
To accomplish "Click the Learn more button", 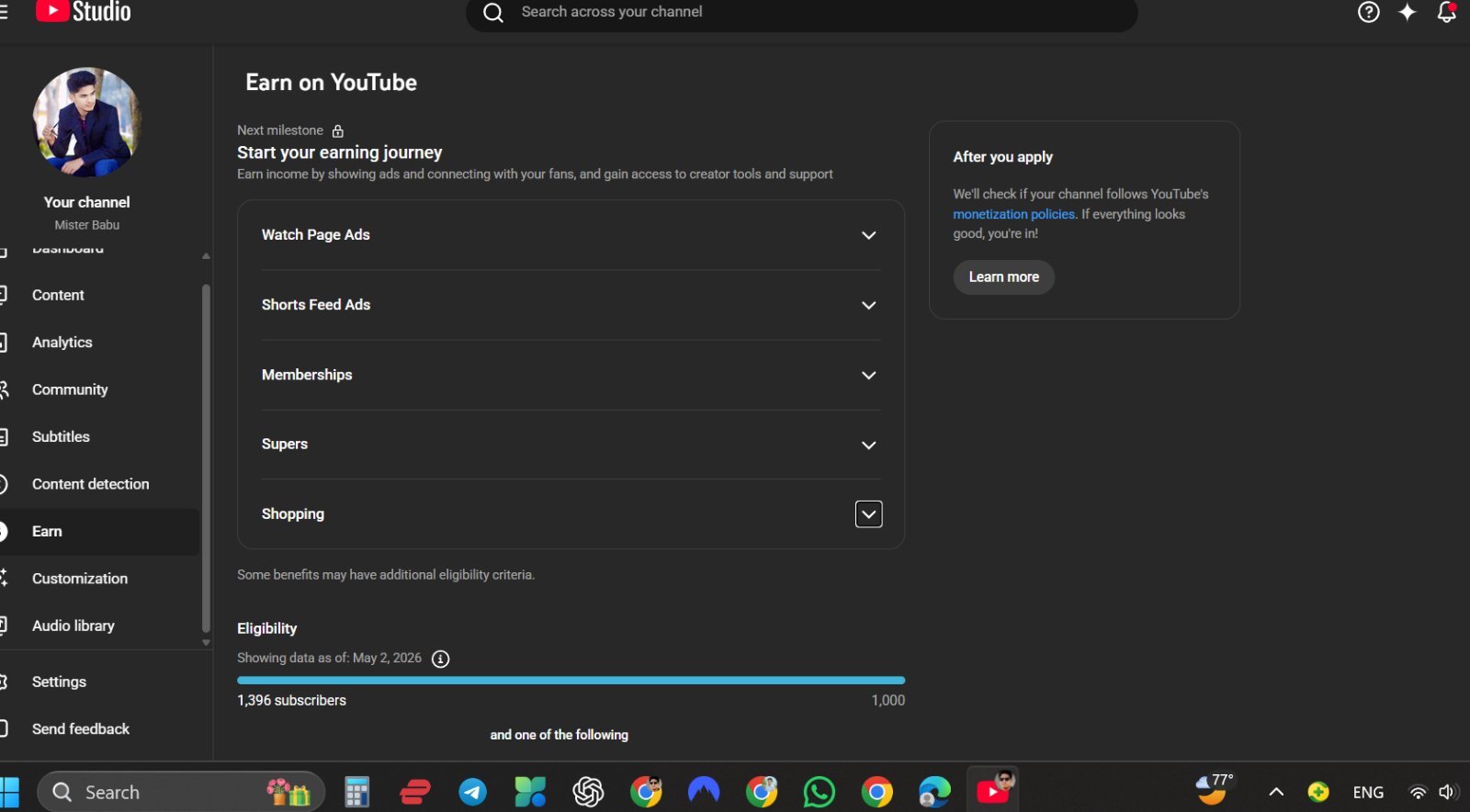I will click(1003, 276).
